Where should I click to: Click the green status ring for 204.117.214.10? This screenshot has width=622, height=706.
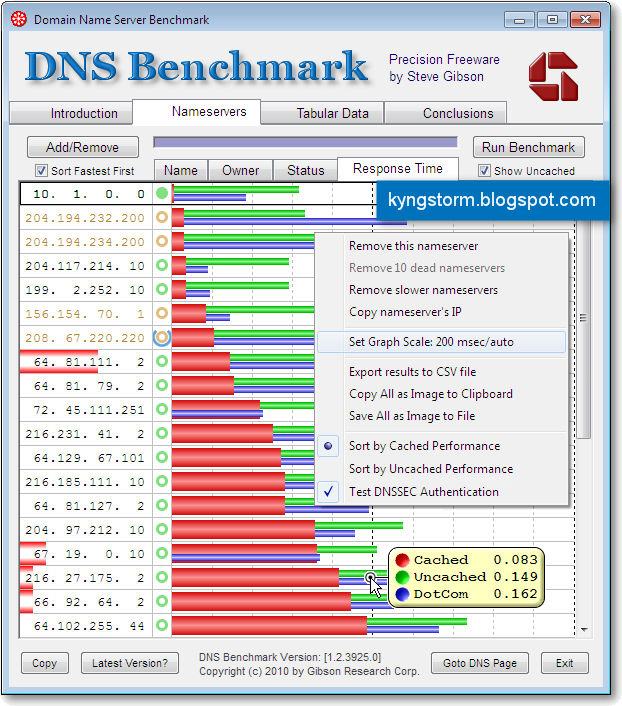[162, 265]
